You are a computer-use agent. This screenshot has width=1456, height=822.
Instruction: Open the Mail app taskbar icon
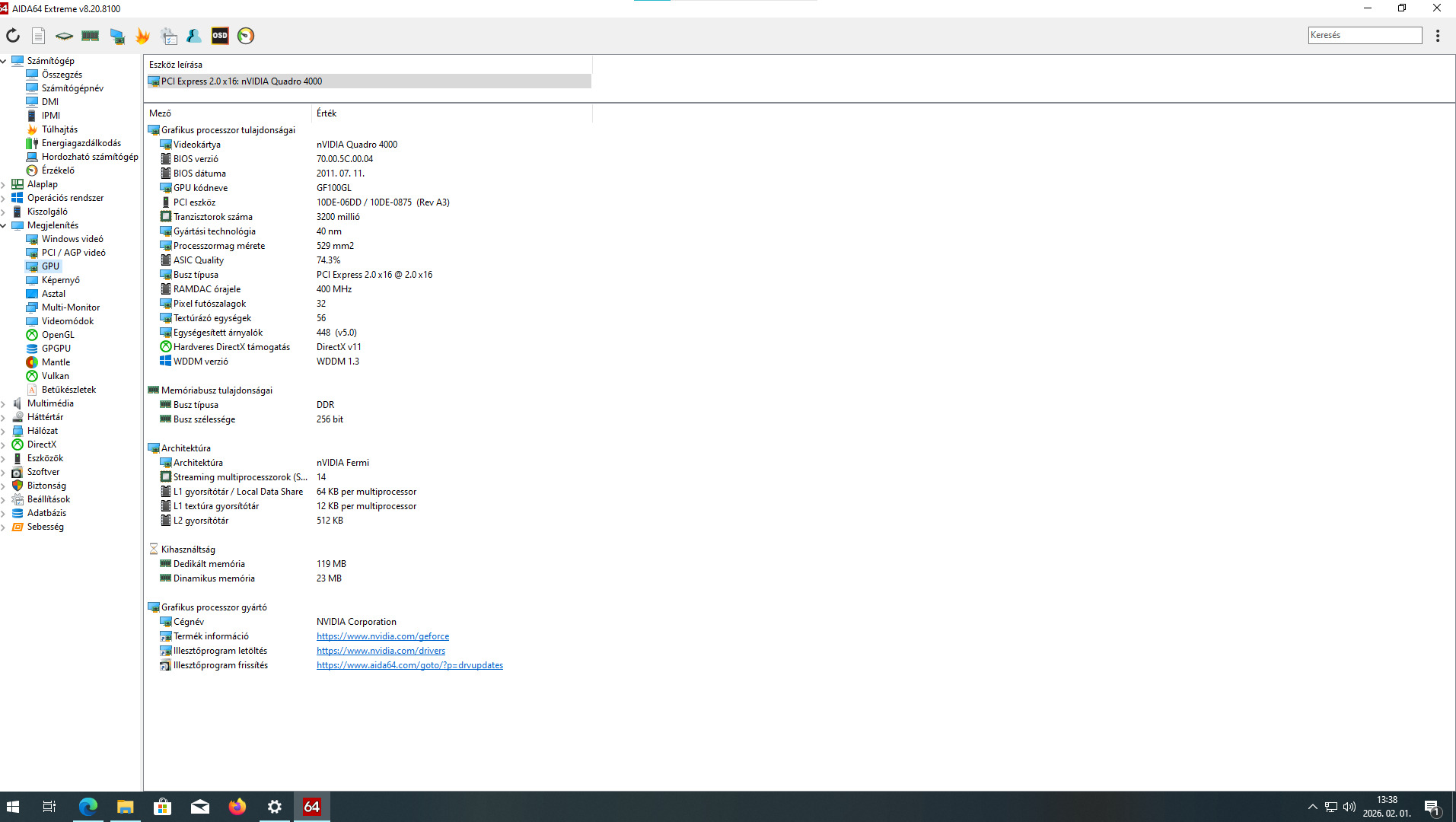coord(200,807)
